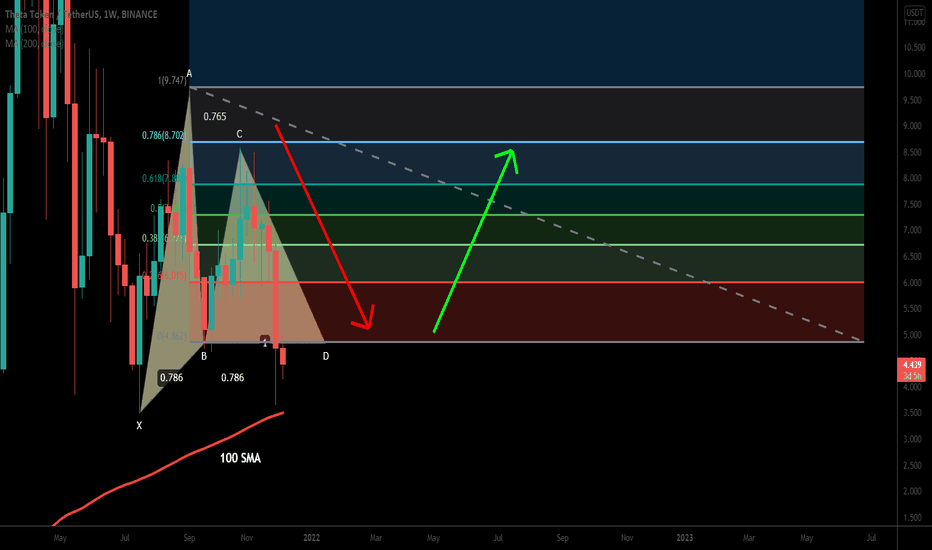Select the blue 0.786 retracement line
932x550 pixels.
(527, 142)
